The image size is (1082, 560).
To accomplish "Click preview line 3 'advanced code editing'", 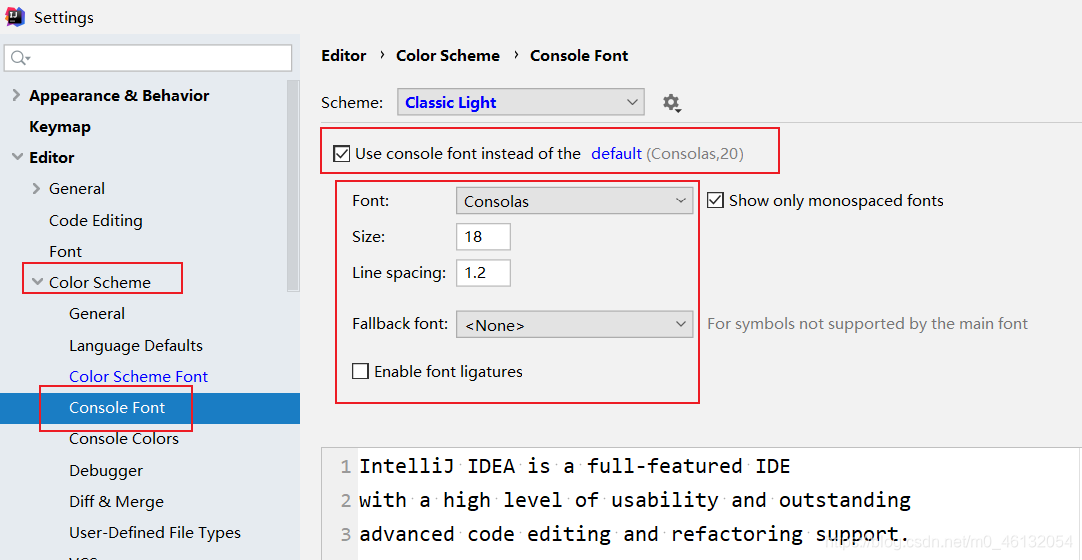I will [485, 534].
